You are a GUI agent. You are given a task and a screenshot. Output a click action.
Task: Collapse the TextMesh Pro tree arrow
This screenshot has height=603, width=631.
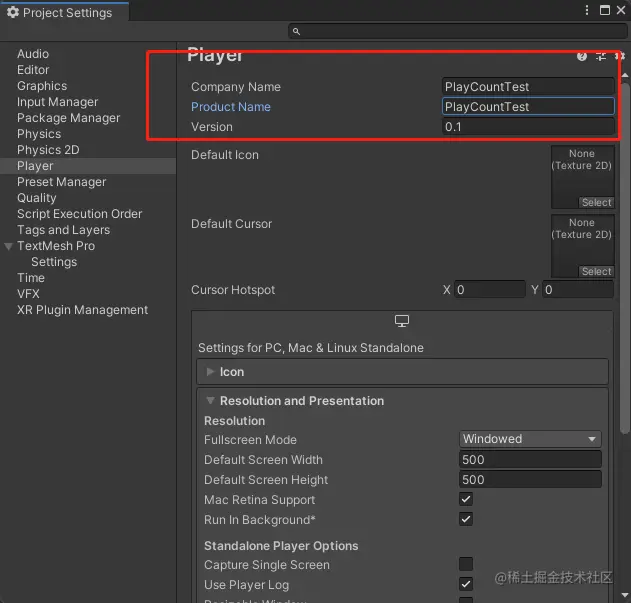[x=8, y=246]
